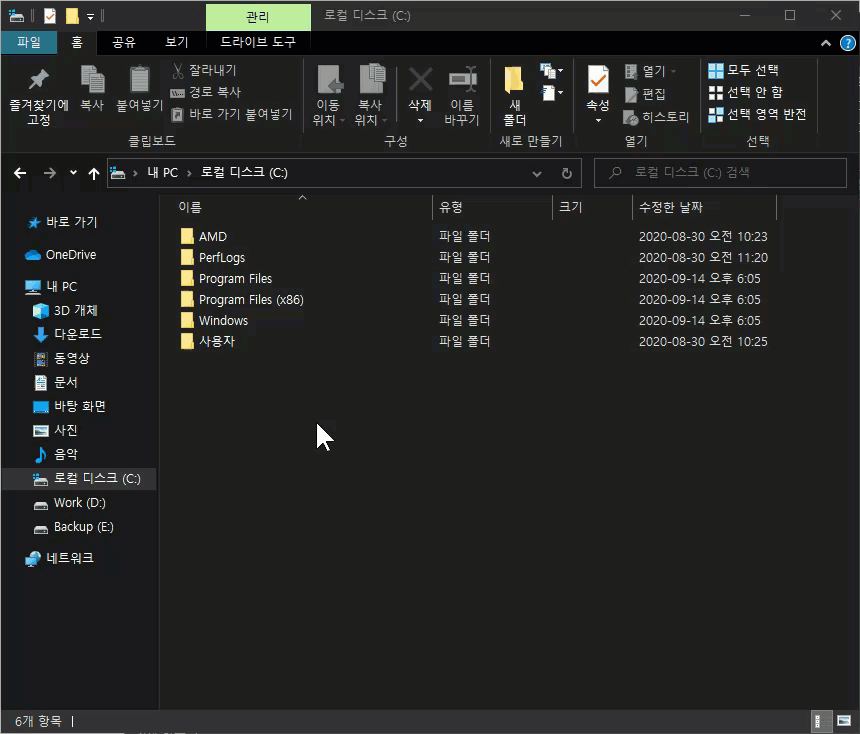Sort by 수정한 날짜 column header
The image size is (860, 734).
pyautogui.click(x=671, y=207)
